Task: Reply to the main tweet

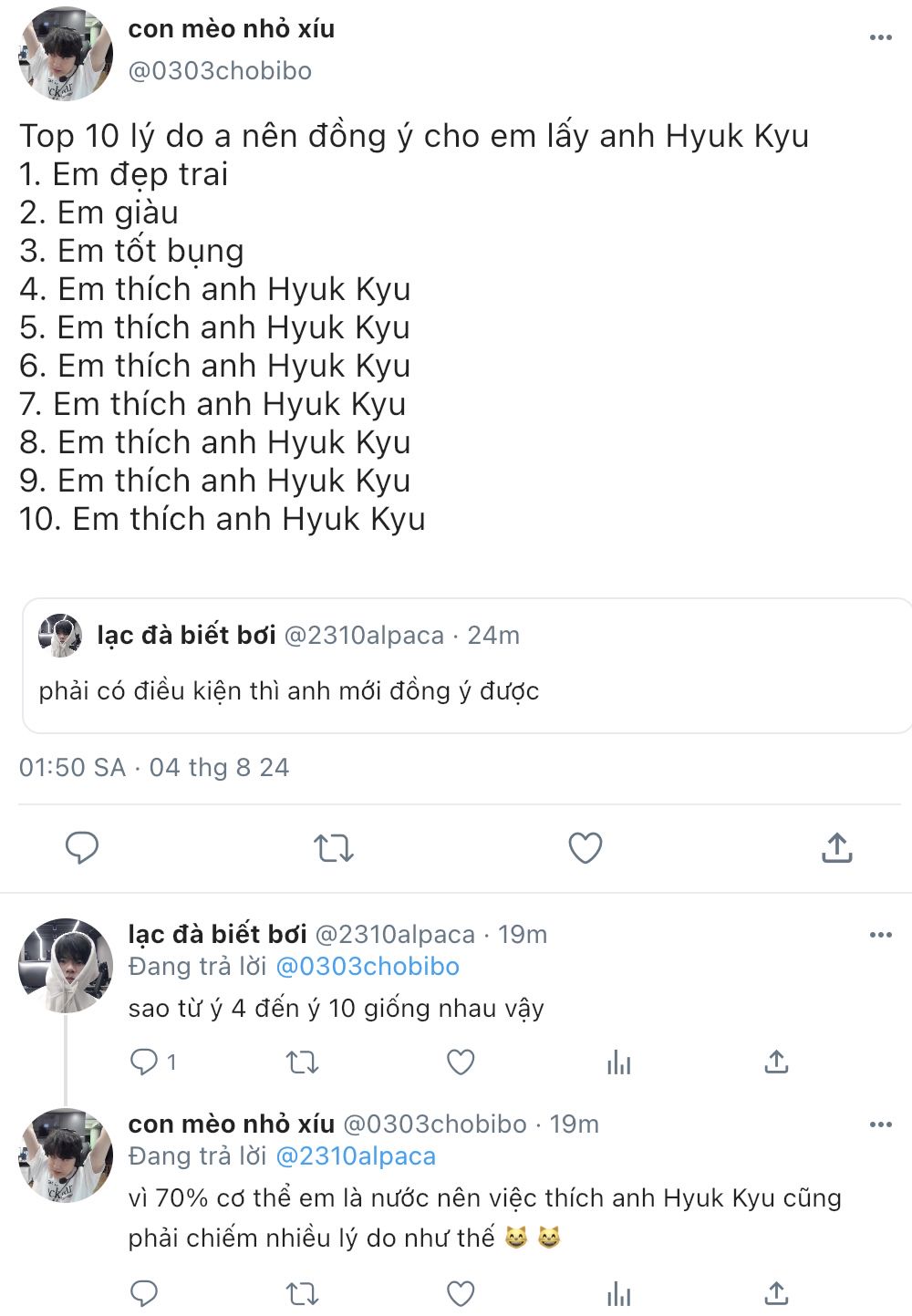Action: click(82, 847)
